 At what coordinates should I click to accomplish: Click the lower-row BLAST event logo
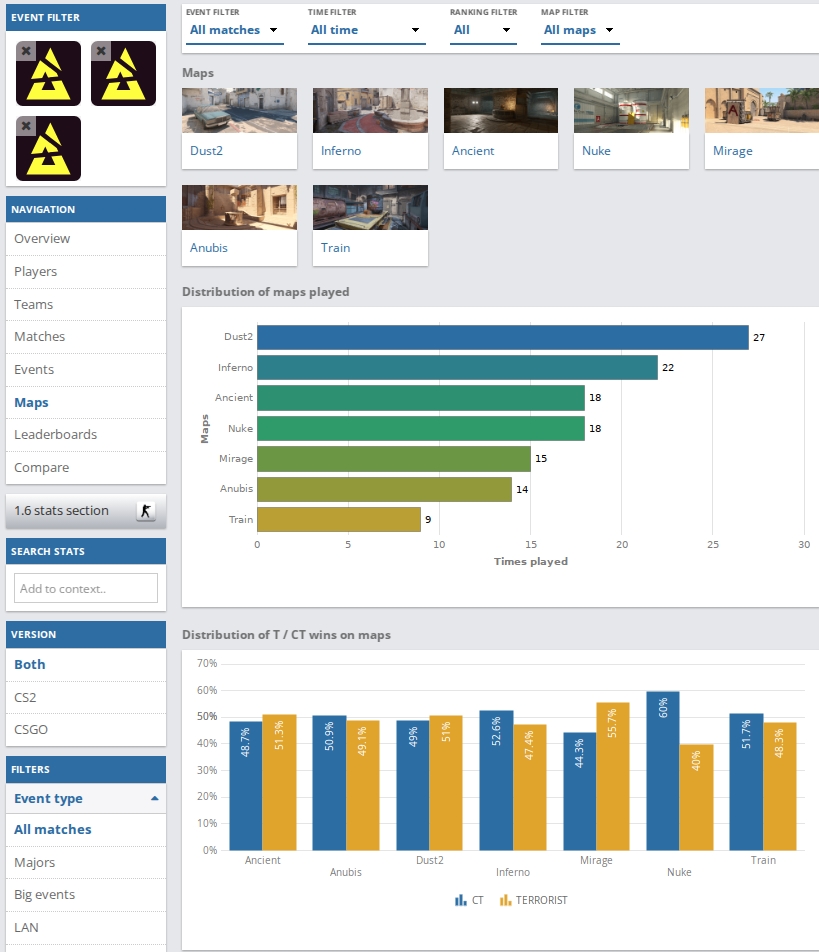pyautogui.click(x=49, y=149)
